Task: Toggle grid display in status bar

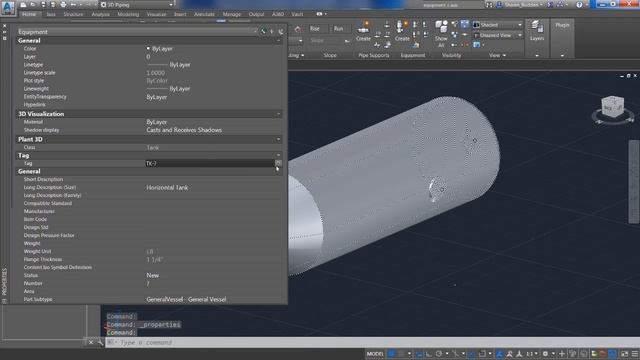Action: [x=392, y=354]
